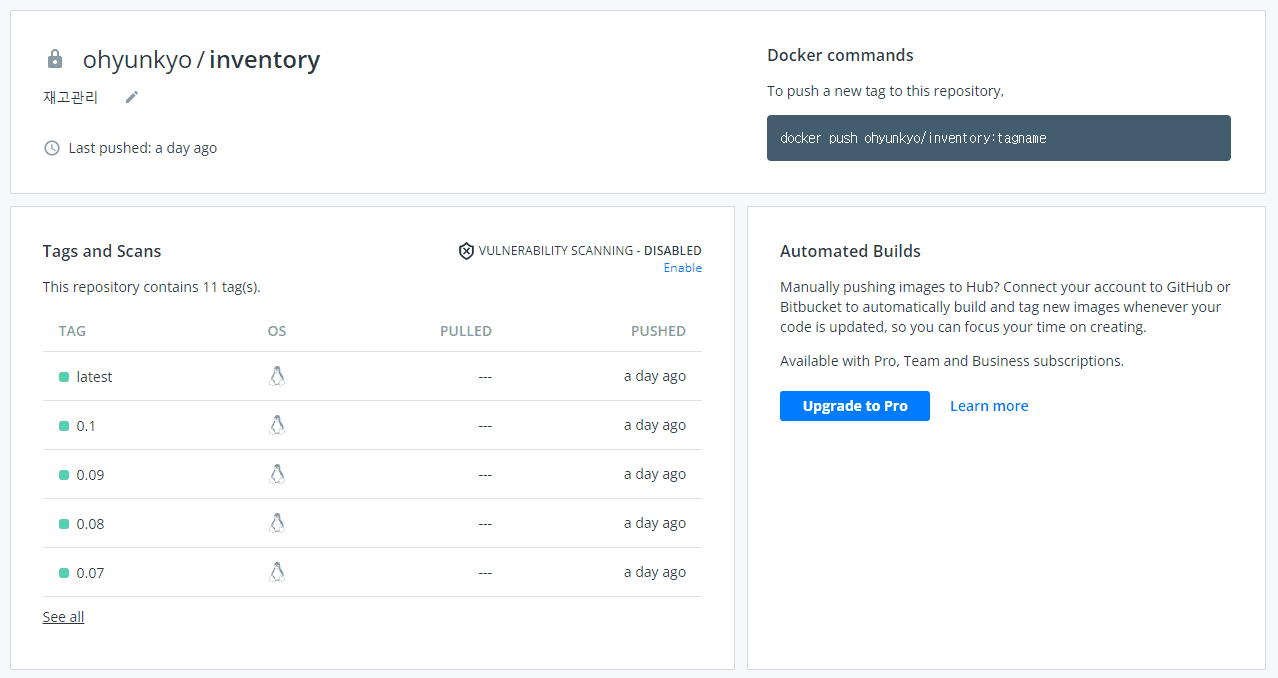
Task: Expand tags list with See all
Action: click(63, 617)
